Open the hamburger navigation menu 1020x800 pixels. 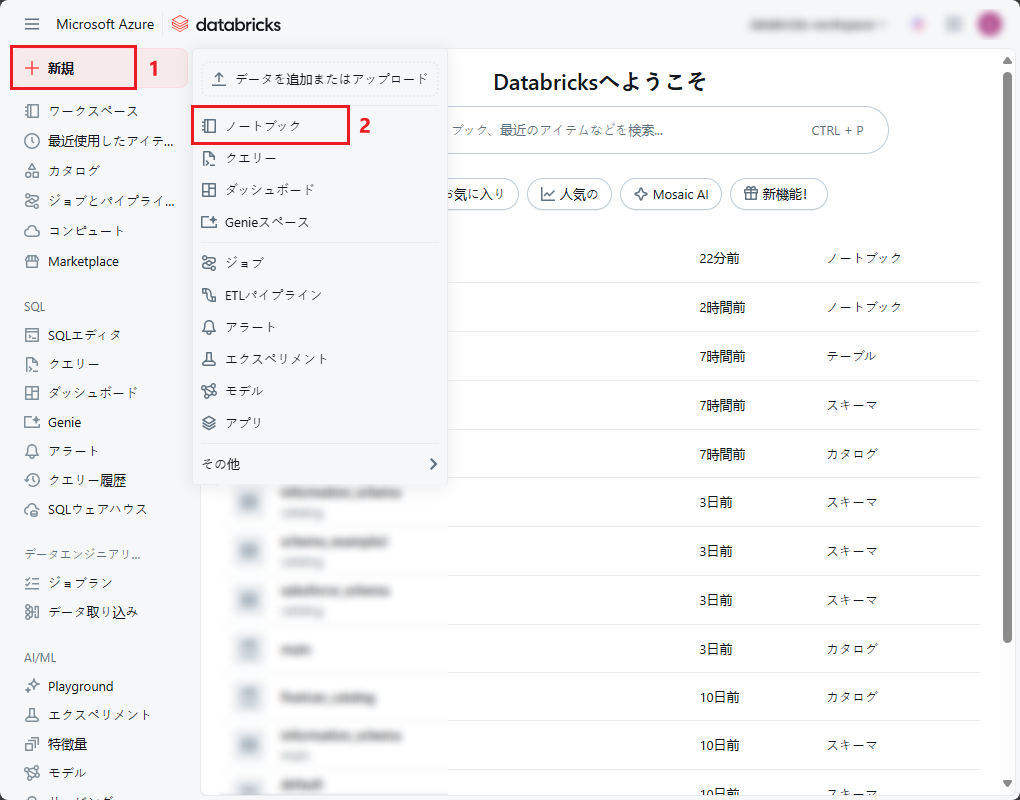coord(32,24)
